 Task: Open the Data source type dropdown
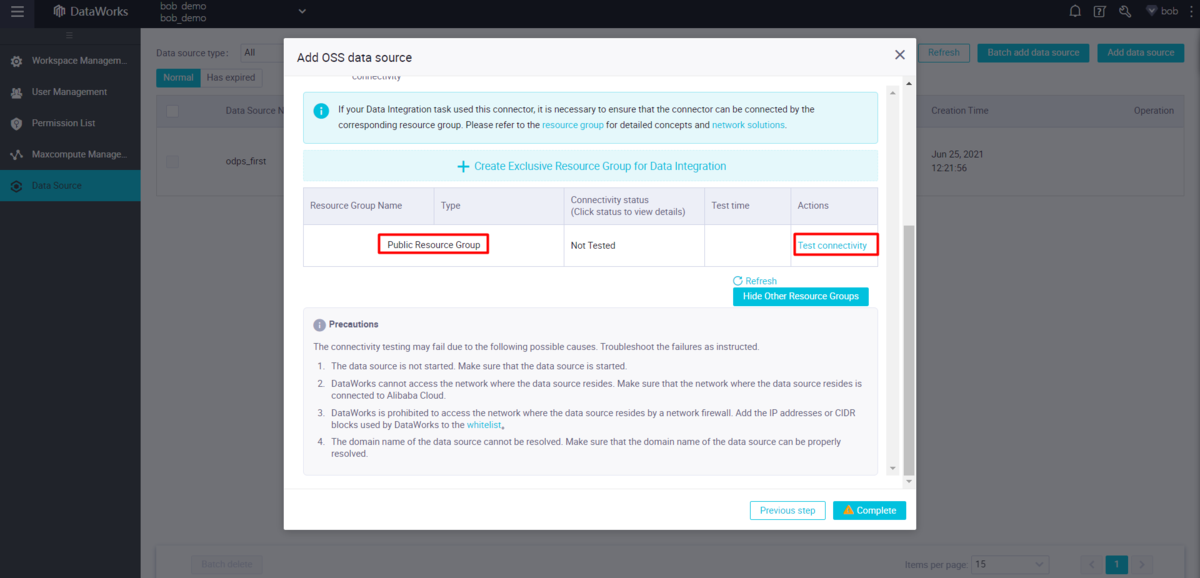click(262, 52)
